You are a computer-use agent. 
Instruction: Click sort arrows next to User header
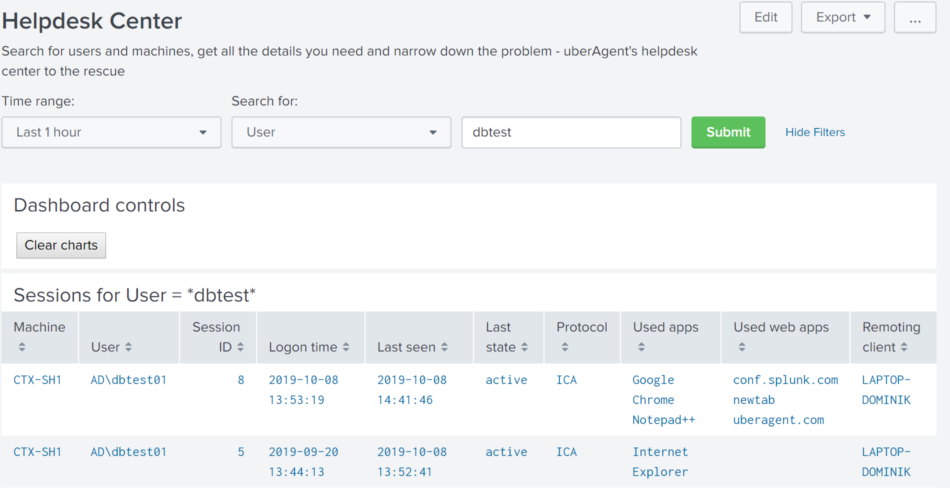[x=128, y=347]
